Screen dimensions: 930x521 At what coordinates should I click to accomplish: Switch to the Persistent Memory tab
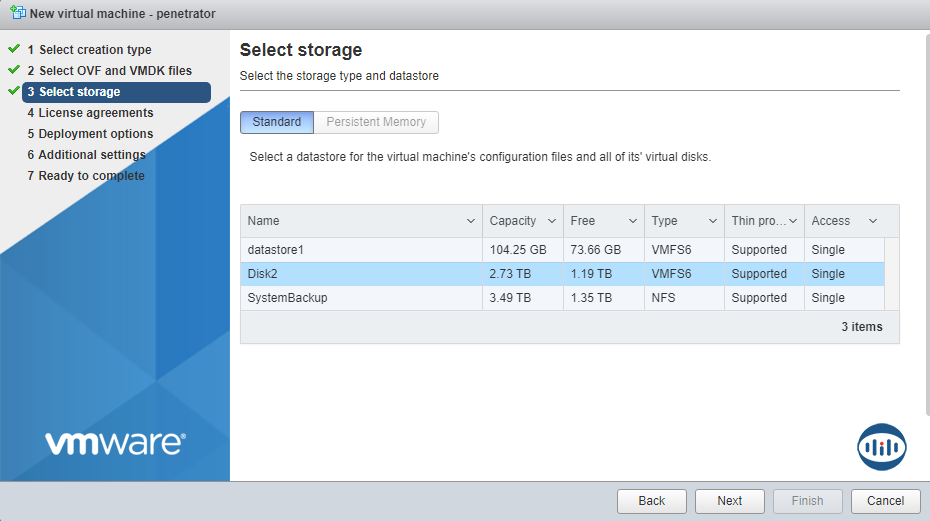coord(376,122)
